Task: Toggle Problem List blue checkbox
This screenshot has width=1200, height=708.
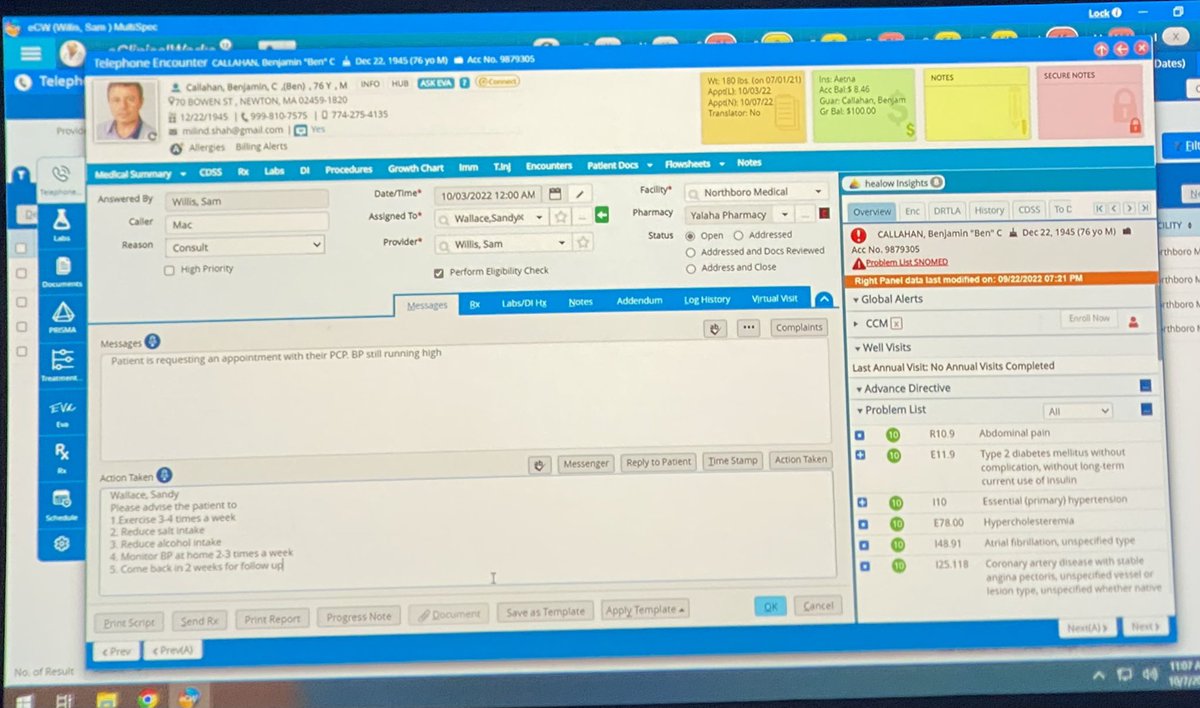Action: 1146,409
